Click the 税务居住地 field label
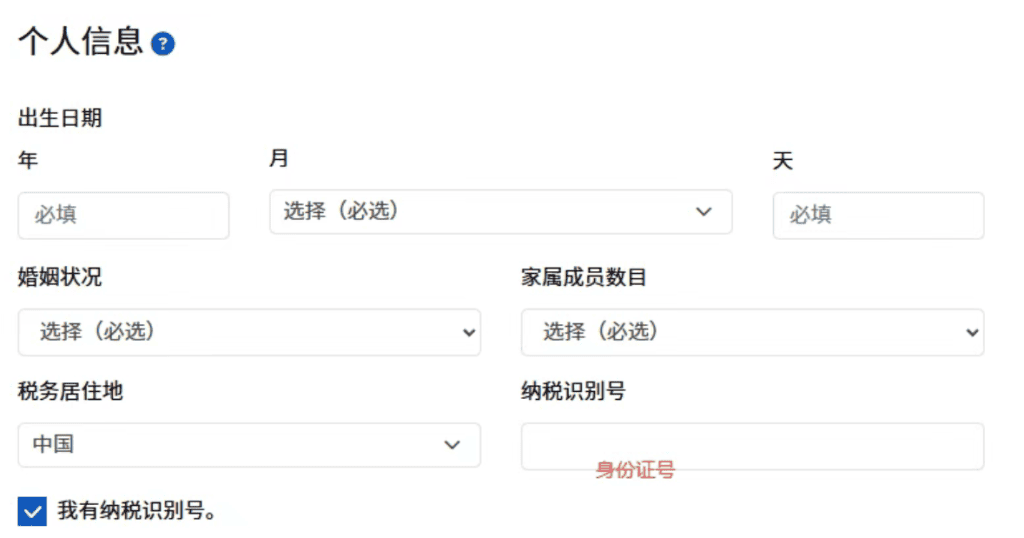 coord(71,391)
